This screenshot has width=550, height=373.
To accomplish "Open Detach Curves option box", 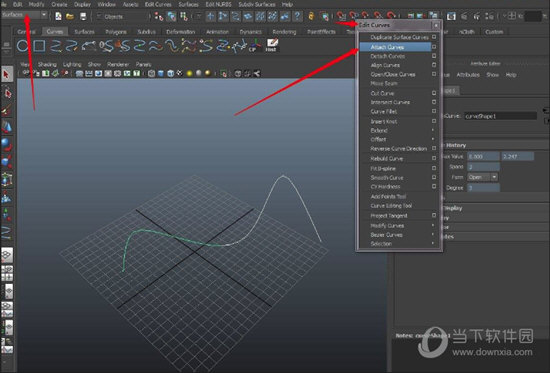I will coord(434,56).
